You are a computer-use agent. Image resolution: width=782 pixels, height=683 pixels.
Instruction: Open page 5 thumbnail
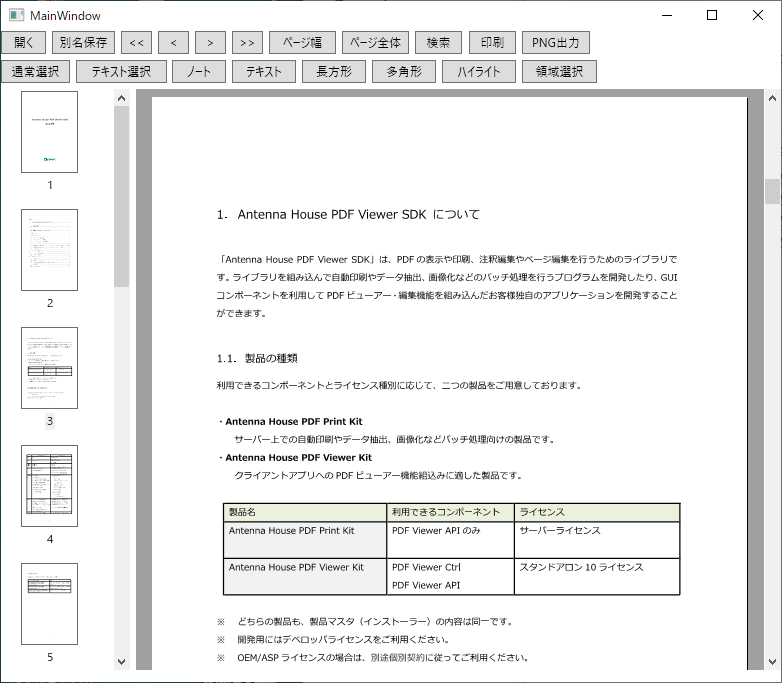(x=49, y=604)
